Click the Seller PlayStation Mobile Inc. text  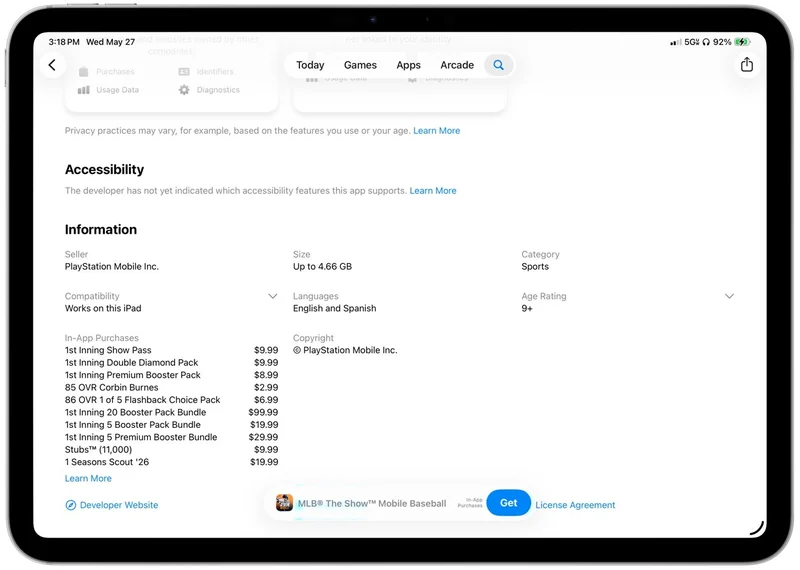(x=112, y=266)
